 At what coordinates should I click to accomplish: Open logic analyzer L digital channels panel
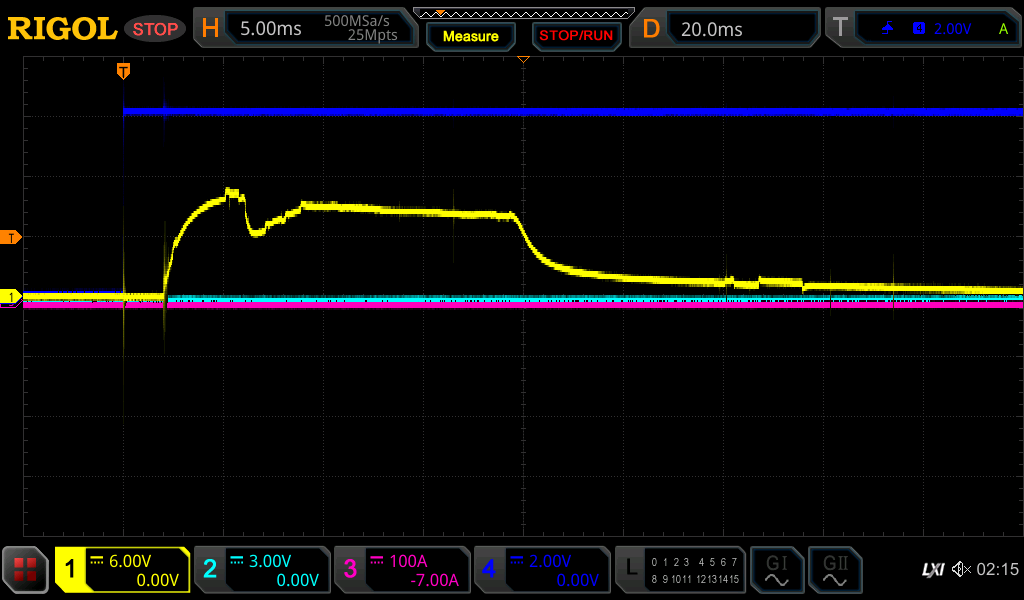pyautogui.click(x=681, y=570)
